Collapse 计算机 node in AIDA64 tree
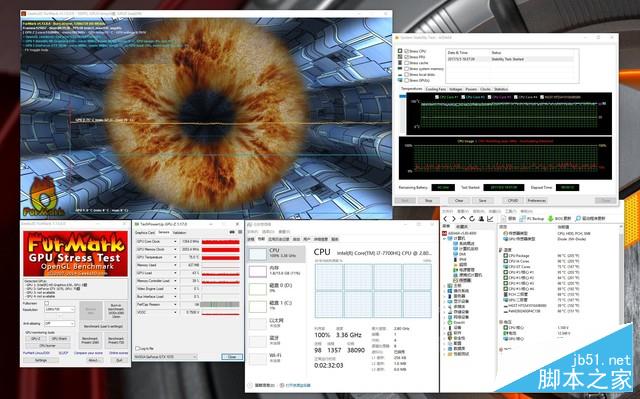640x399 pixels. 444,239
